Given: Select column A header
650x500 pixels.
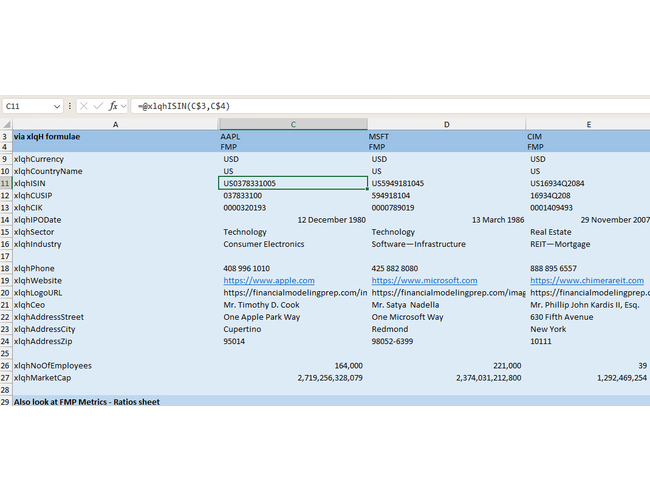Looking at the screenshot, I should [115, 124].
